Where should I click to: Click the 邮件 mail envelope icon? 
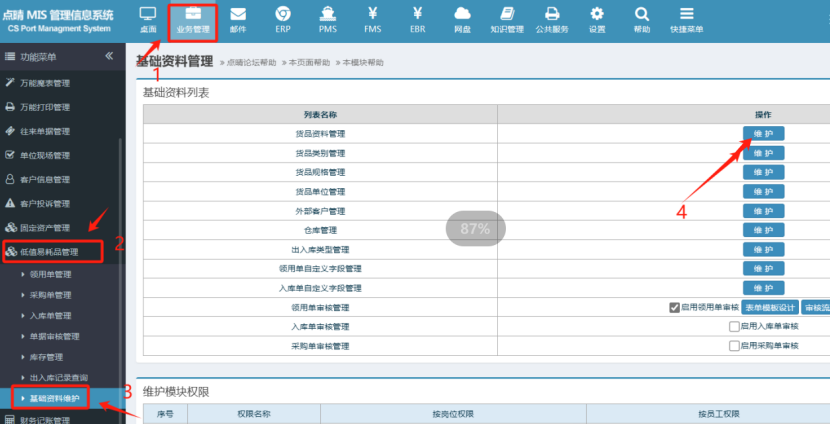click(238, 18)
